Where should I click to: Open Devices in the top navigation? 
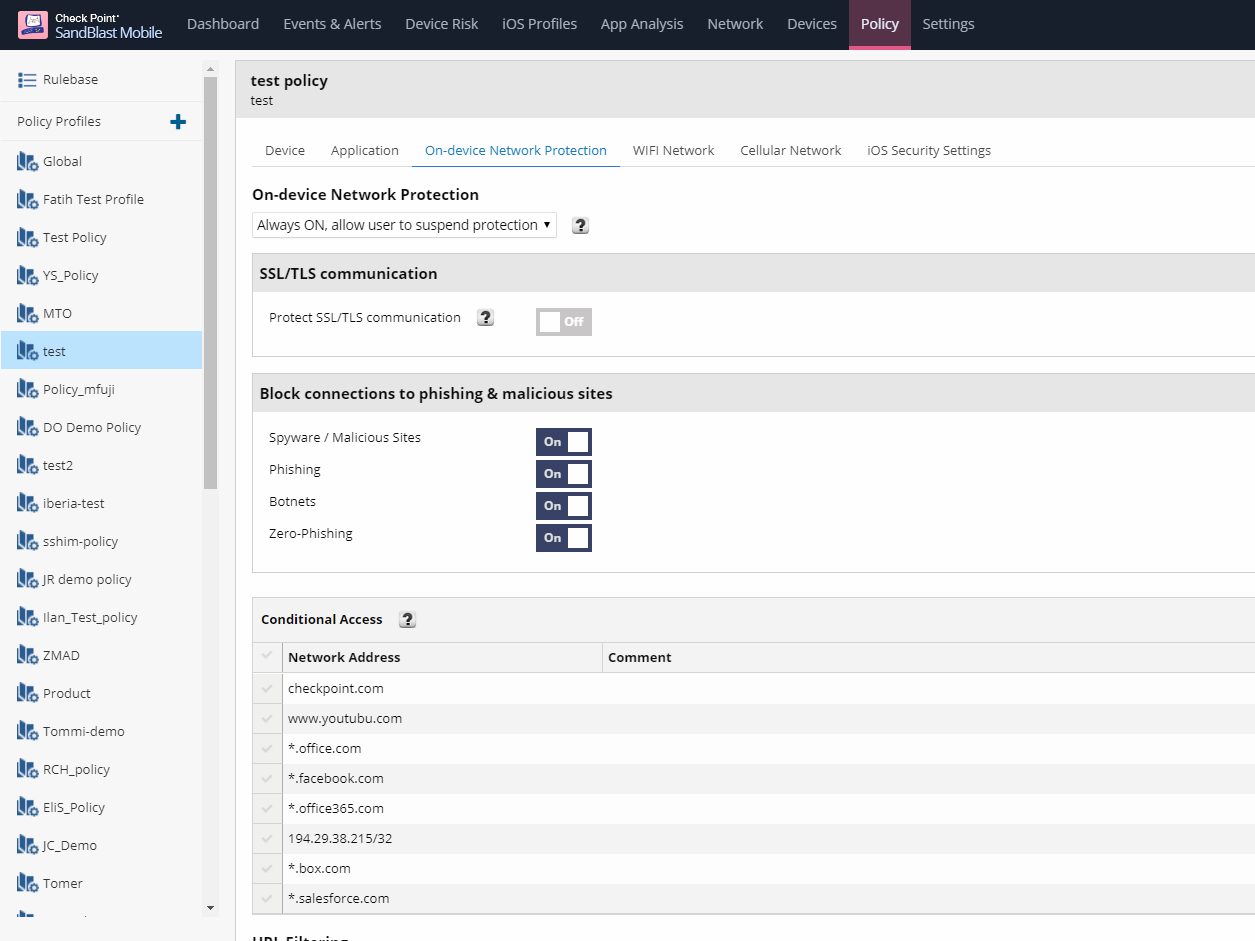[x=811, y=24]
